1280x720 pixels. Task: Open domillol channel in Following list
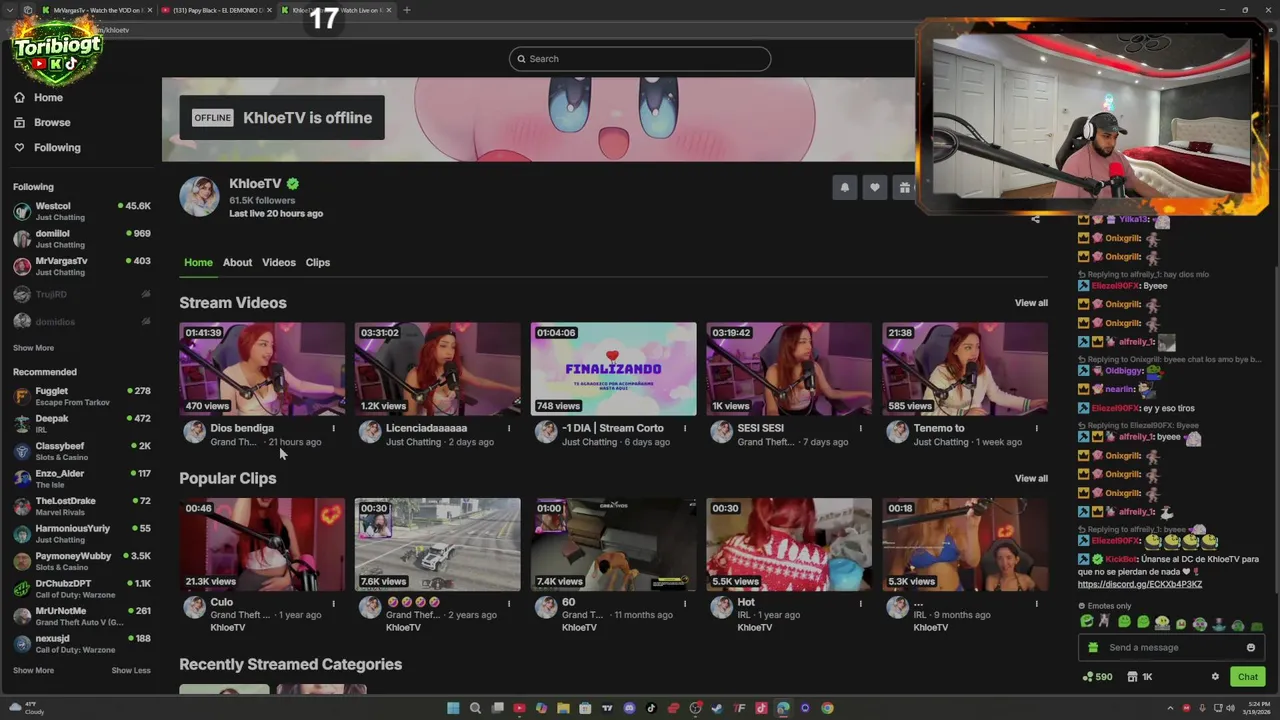tap(81, 238)
